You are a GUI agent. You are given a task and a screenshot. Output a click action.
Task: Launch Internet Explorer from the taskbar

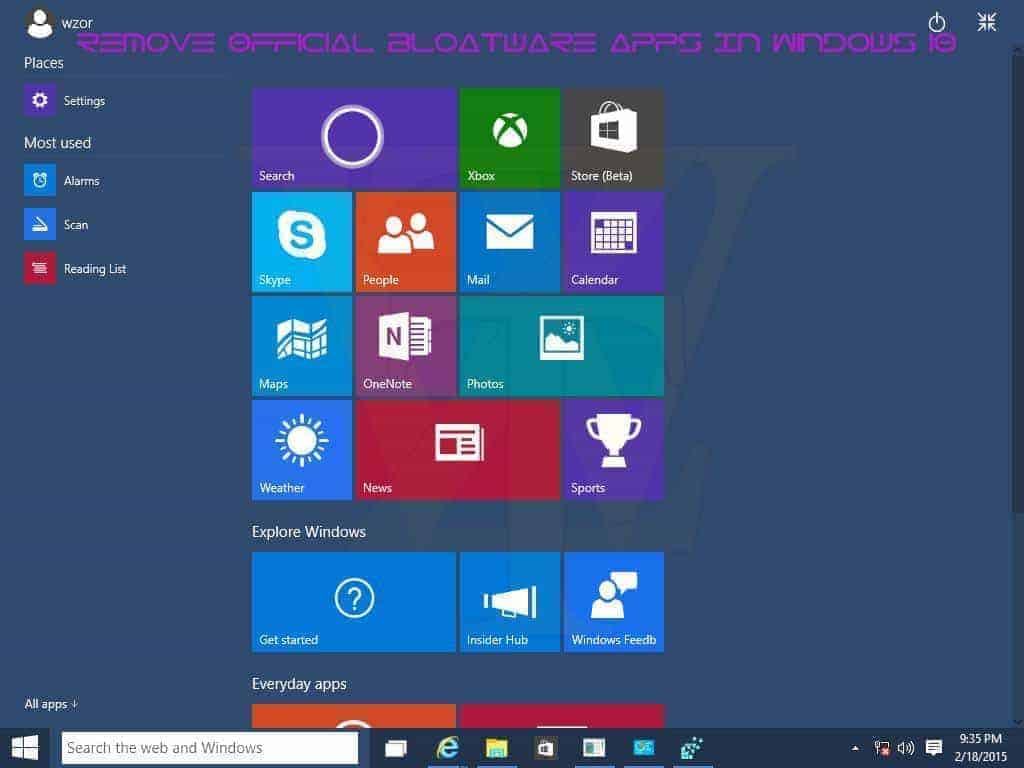(x=447, y=748)
